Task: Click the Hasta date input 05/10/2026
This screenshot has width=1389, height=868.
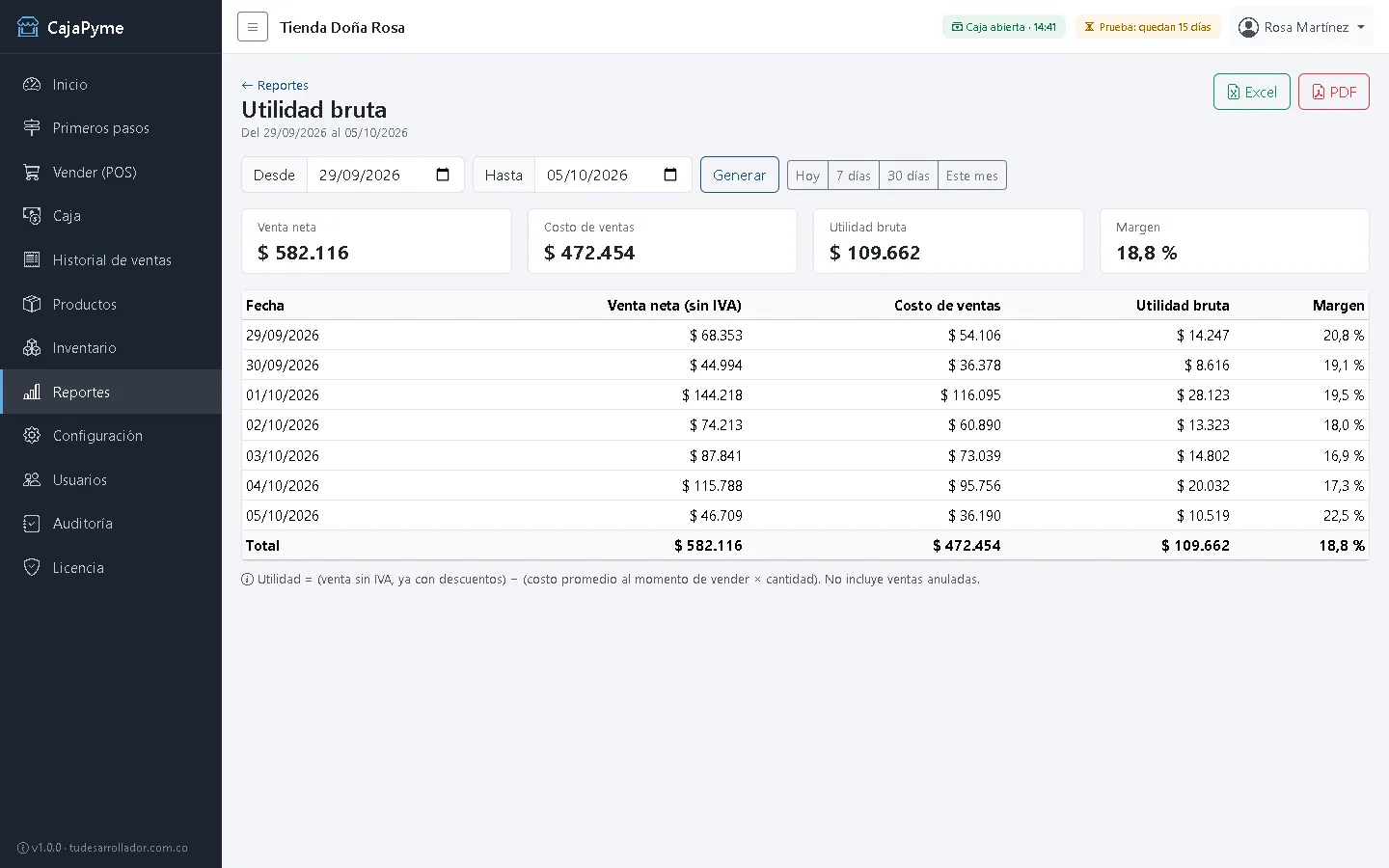Action: 613,175
